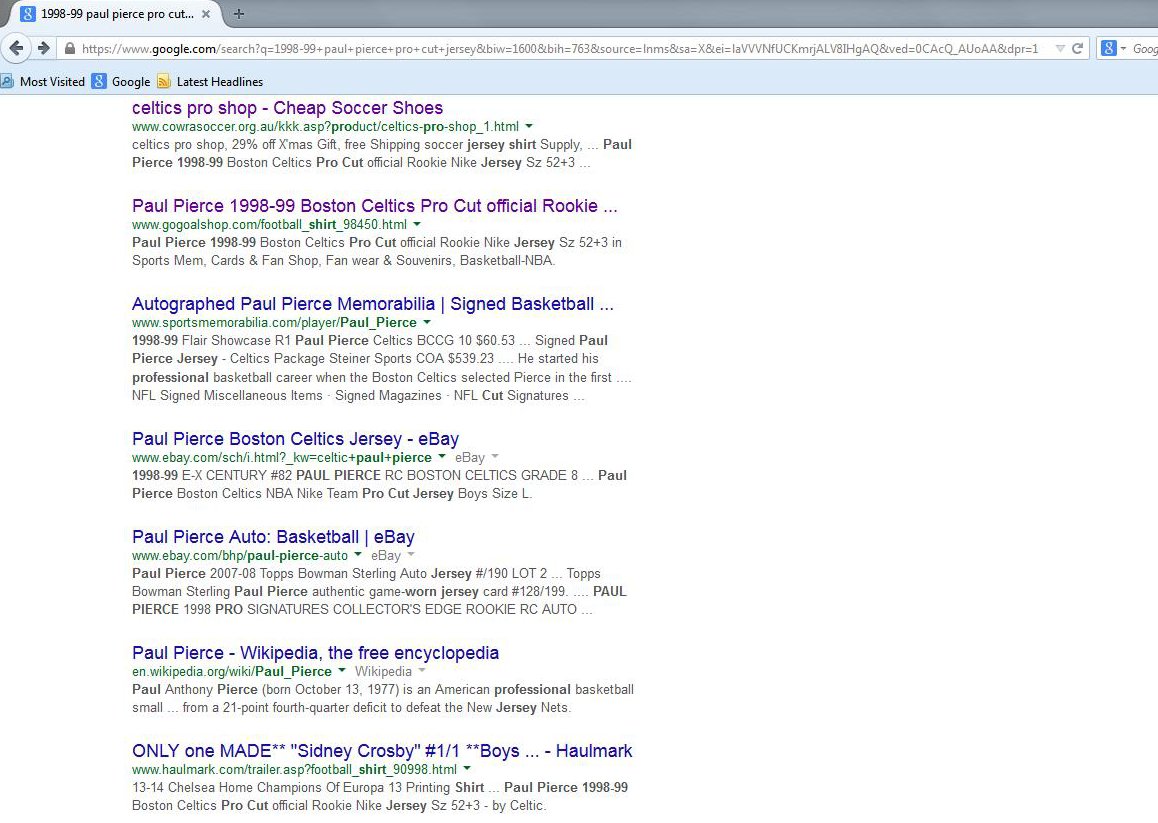
Task: Click the eBay source label under Jersey result
Action: pyautogui.click(x=470, y=457)
